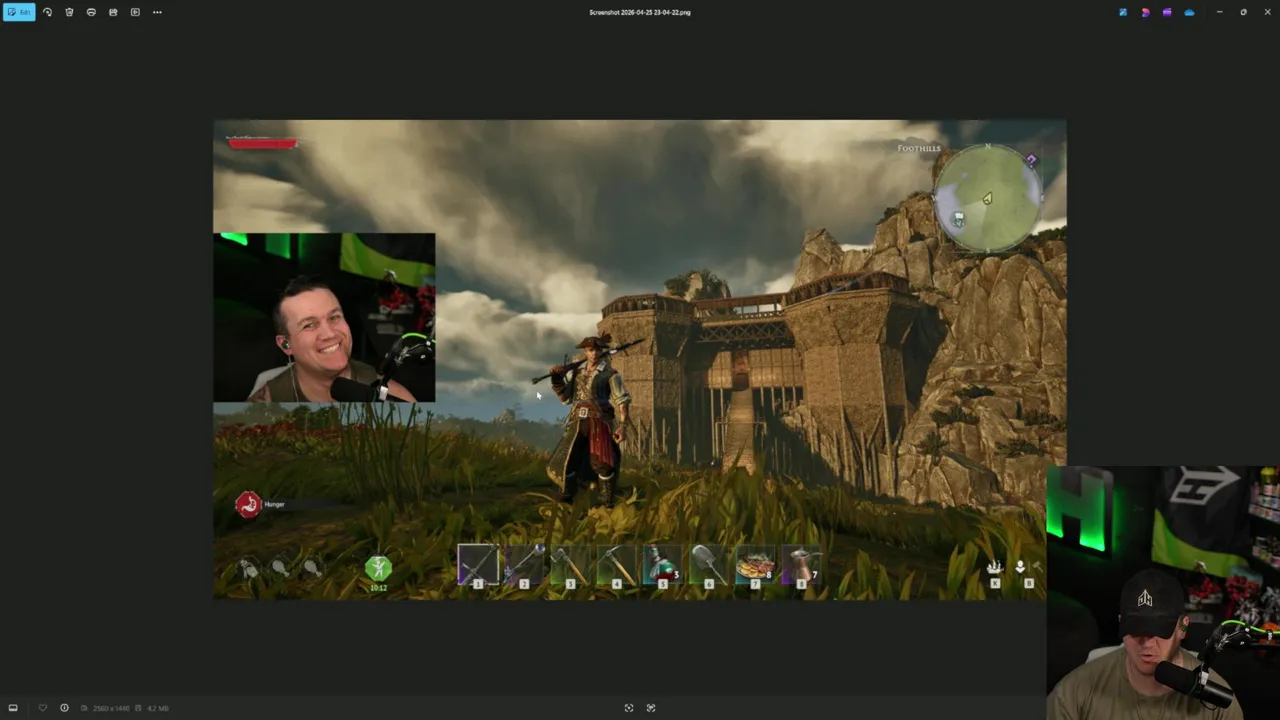Open the blue Designer app icon
The image size is (1280, 720).
[x=1123, y=12]
